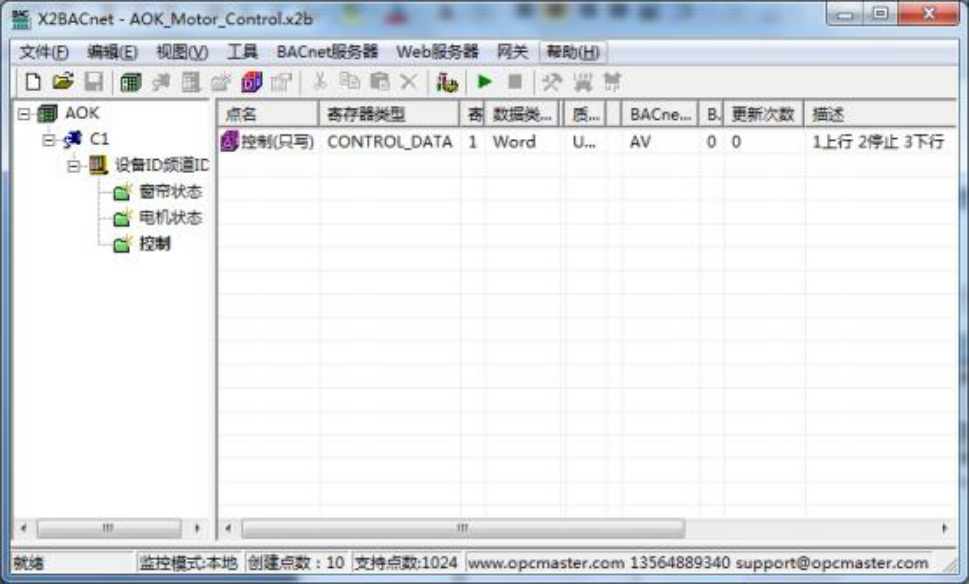Viewport: 969px width, 584px height.
Task: Click the monitor mode icon with hand
Action: coord(447,82)
